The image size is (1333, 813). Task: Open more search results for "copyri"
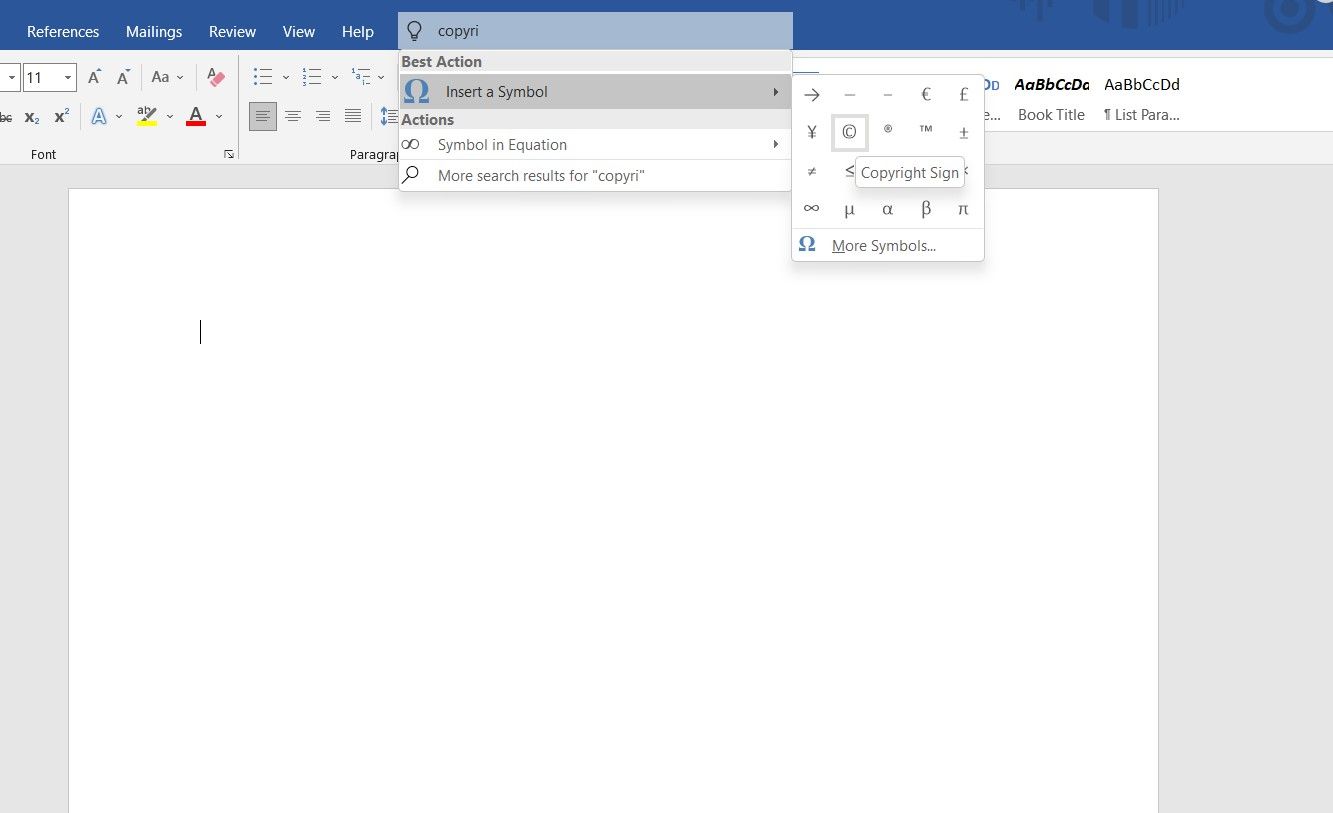tap(595, 175)
